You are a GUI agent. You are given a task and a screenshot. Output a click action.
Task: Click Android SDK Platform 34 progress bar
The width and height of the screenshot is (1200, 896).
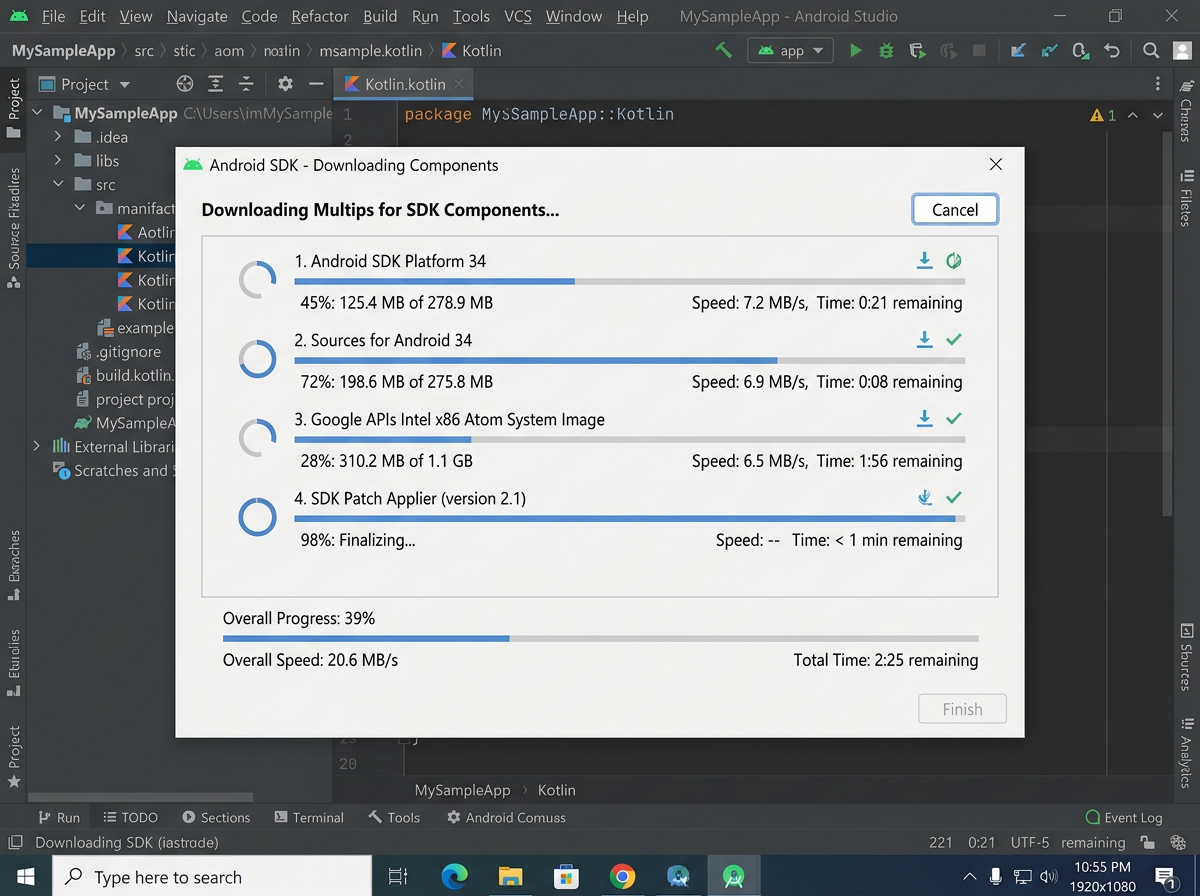click(630, 282)
